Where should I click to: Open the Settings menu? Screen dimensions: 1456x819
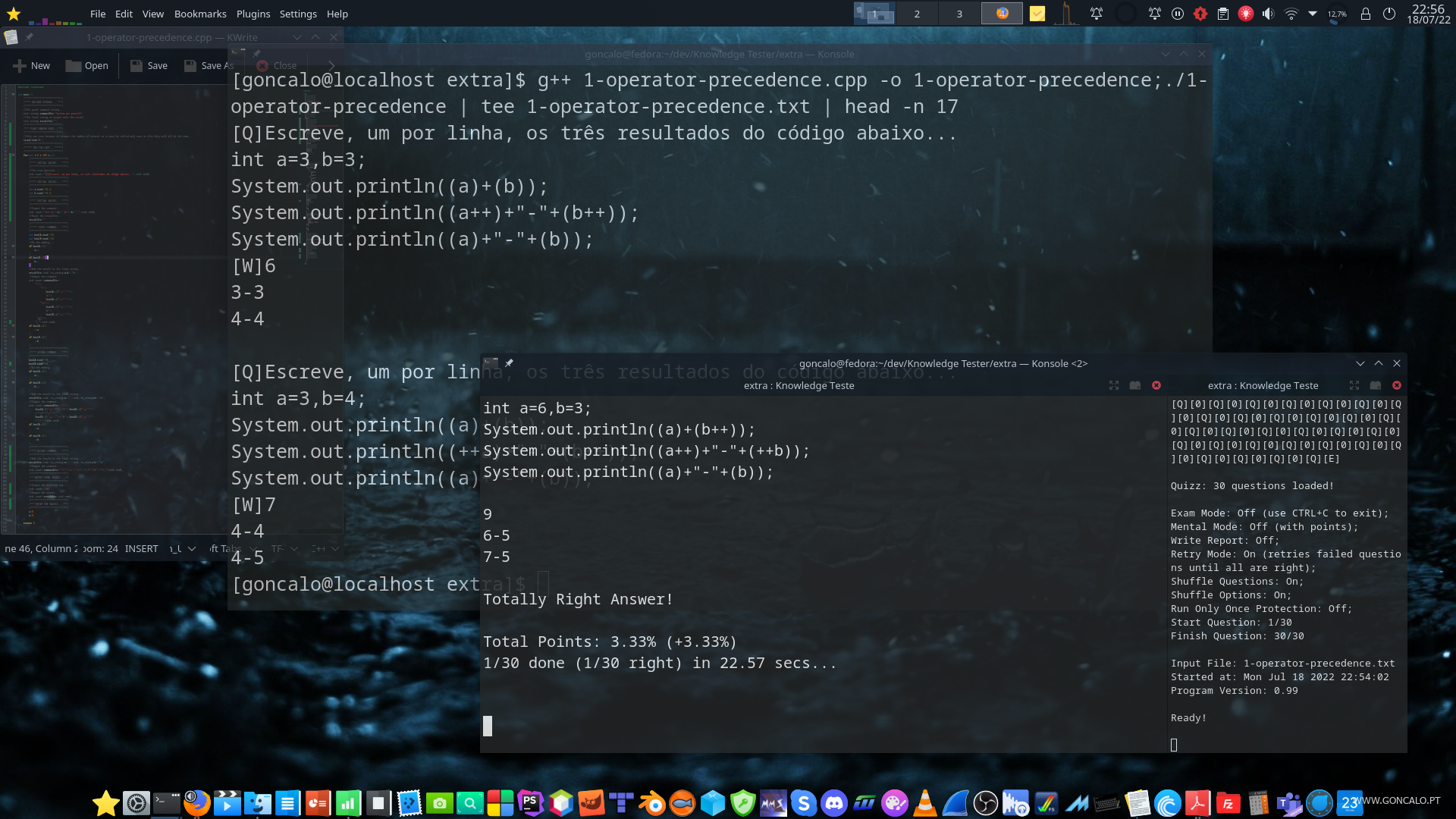(x=298, y=14)
